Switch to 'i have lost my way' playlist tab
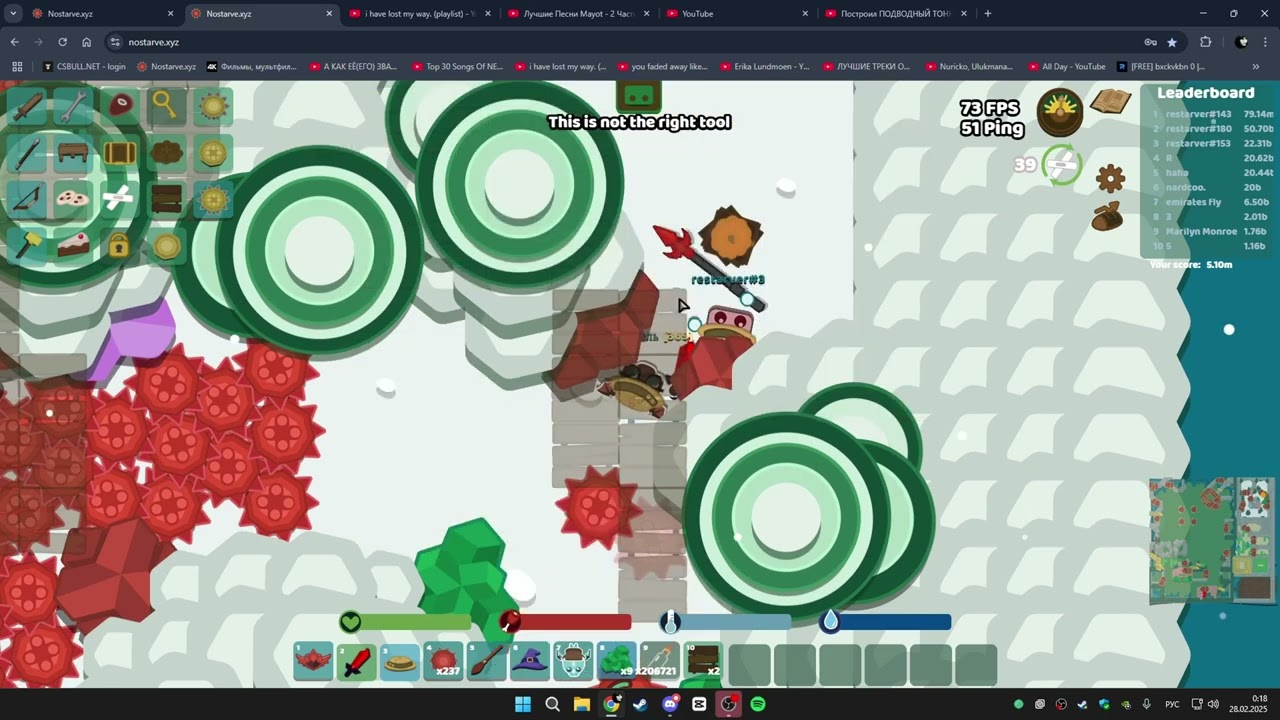This screenshot has width=1280, height=720. click(x=420, y=14)
